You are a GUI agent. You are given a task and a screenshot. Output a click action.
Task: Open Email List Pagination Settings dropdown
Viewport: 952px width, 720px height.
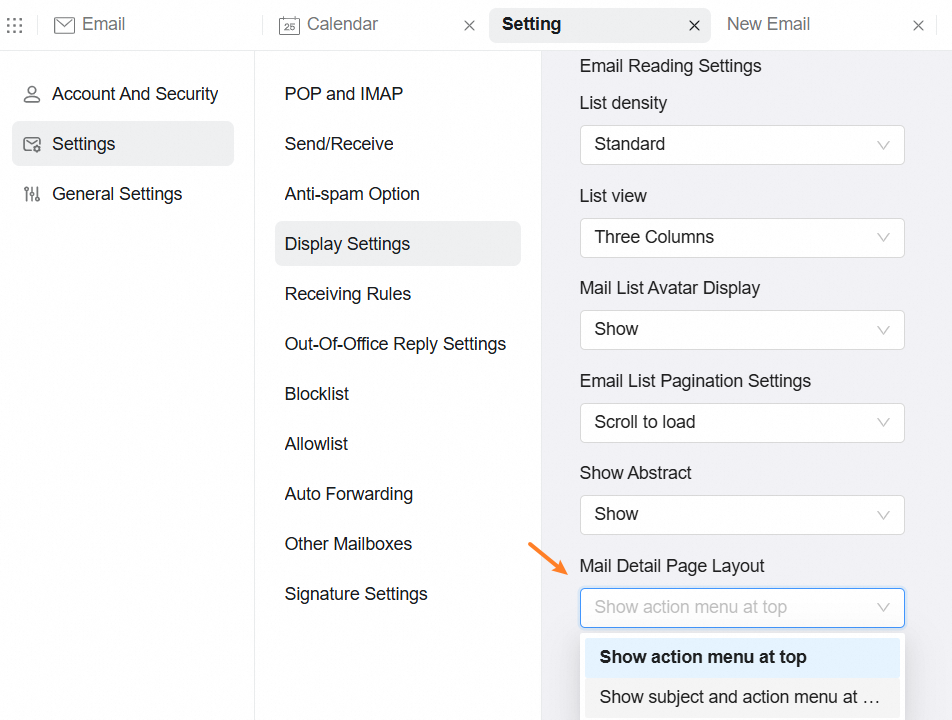tap(742, 423)
